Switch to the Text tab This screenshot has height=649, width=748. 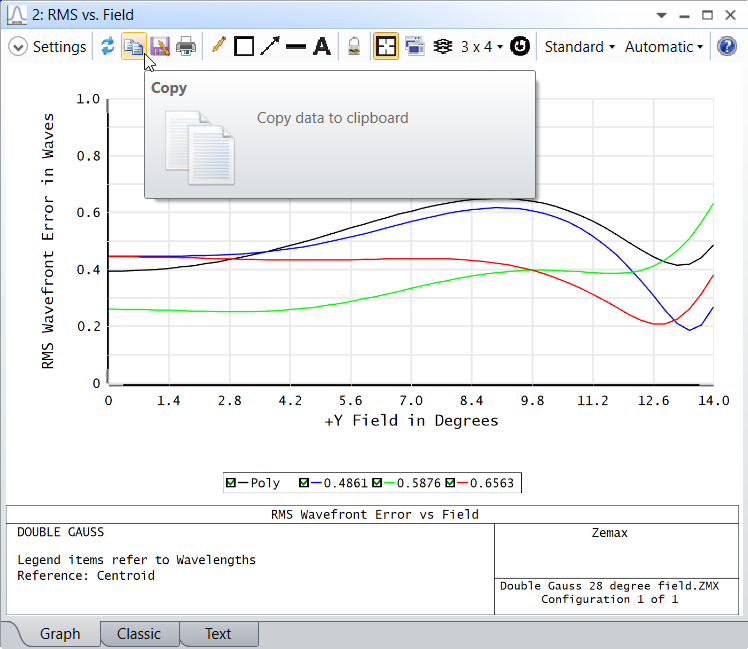coord(218,634)
